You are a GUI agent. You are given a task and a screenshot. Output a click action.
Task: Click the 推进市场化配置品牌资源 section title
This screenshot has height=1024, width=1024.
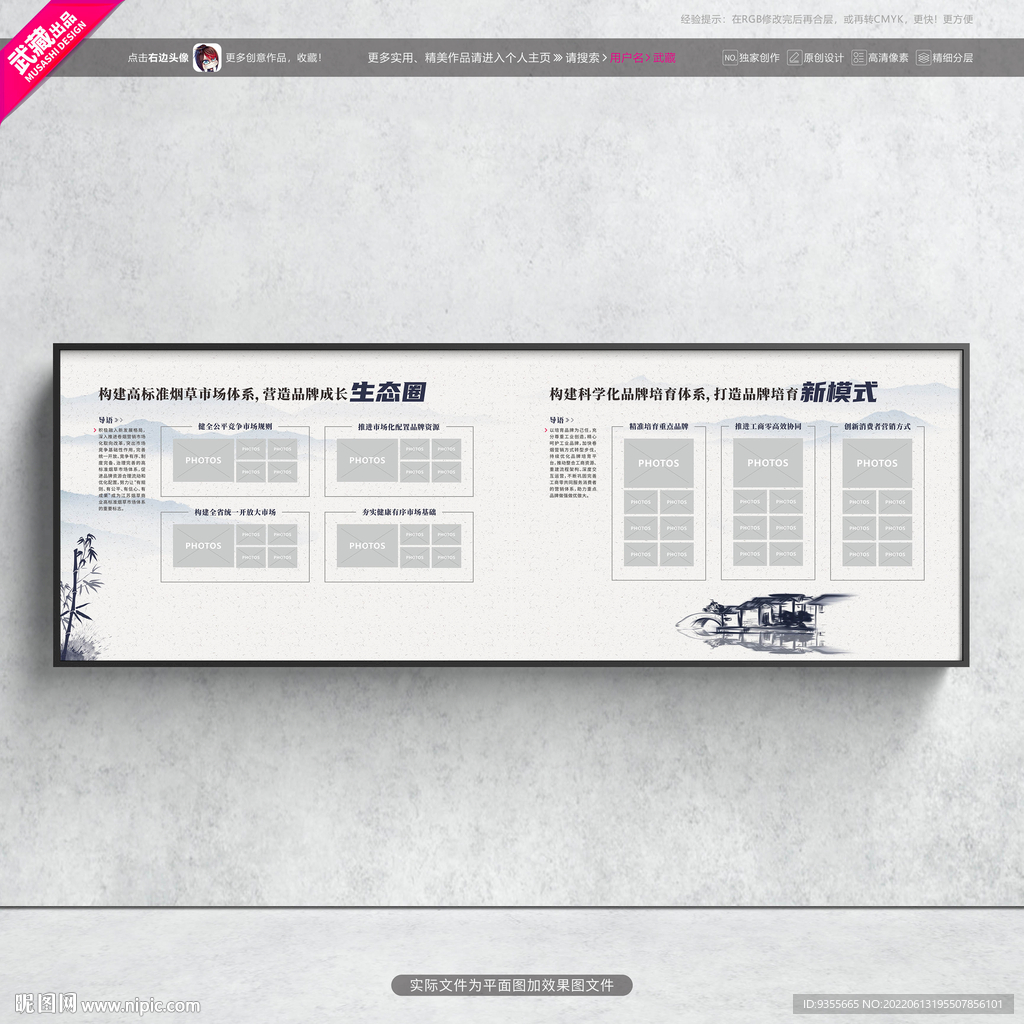(x=398, y=426)
